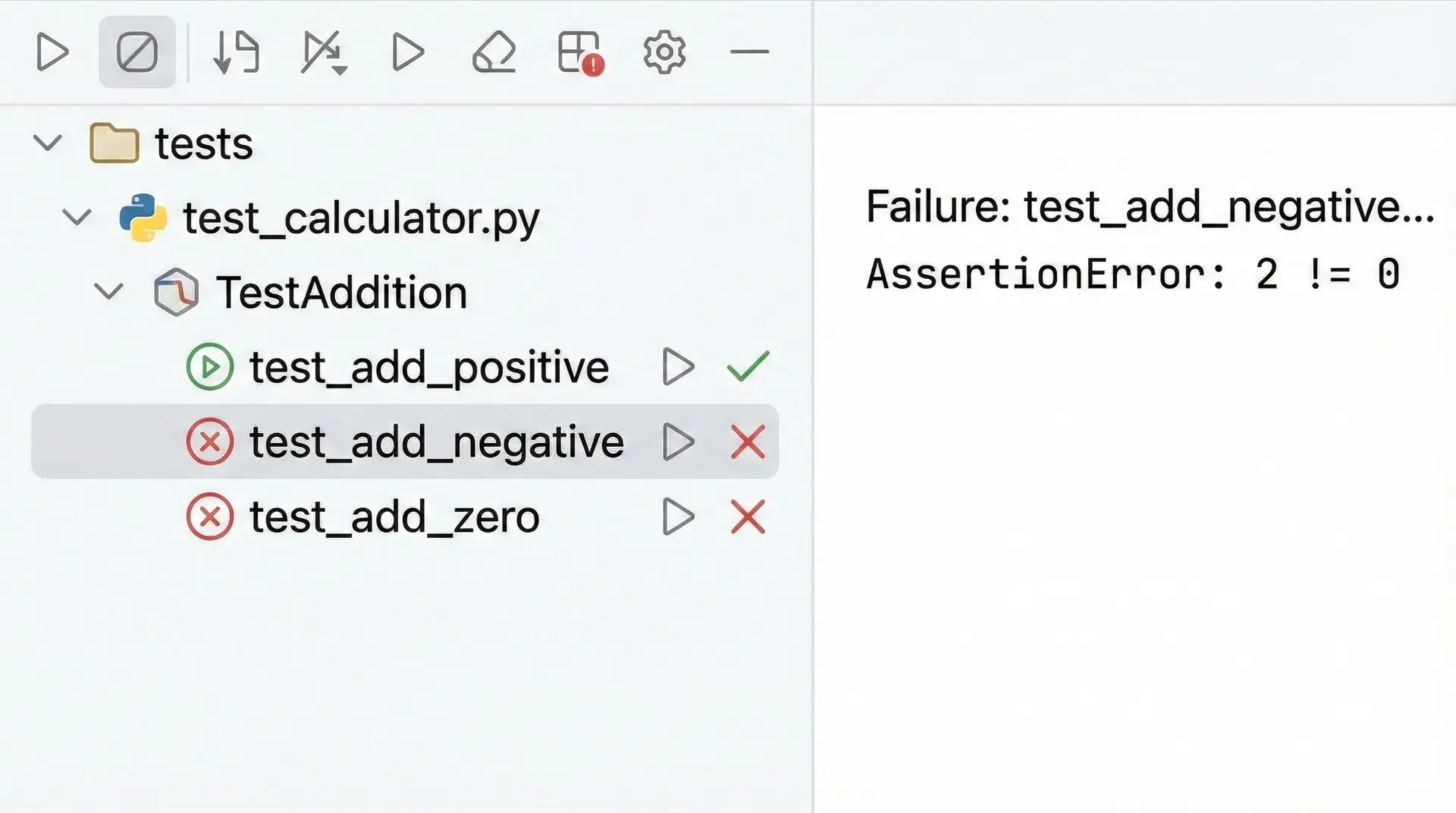Collapse the tests folder chevron
The width and height of the screenshot is (1456, 813).
pos(48,143)
